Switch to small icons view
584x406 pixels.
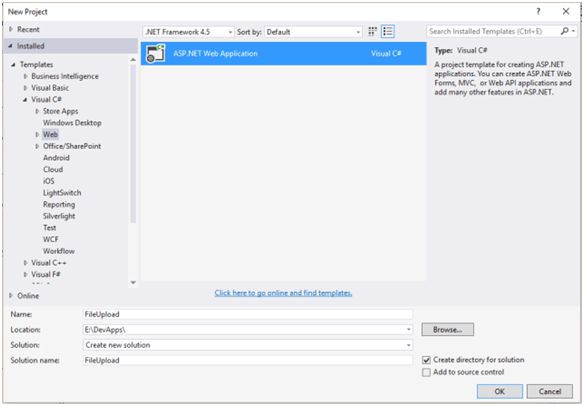point(372,31)
